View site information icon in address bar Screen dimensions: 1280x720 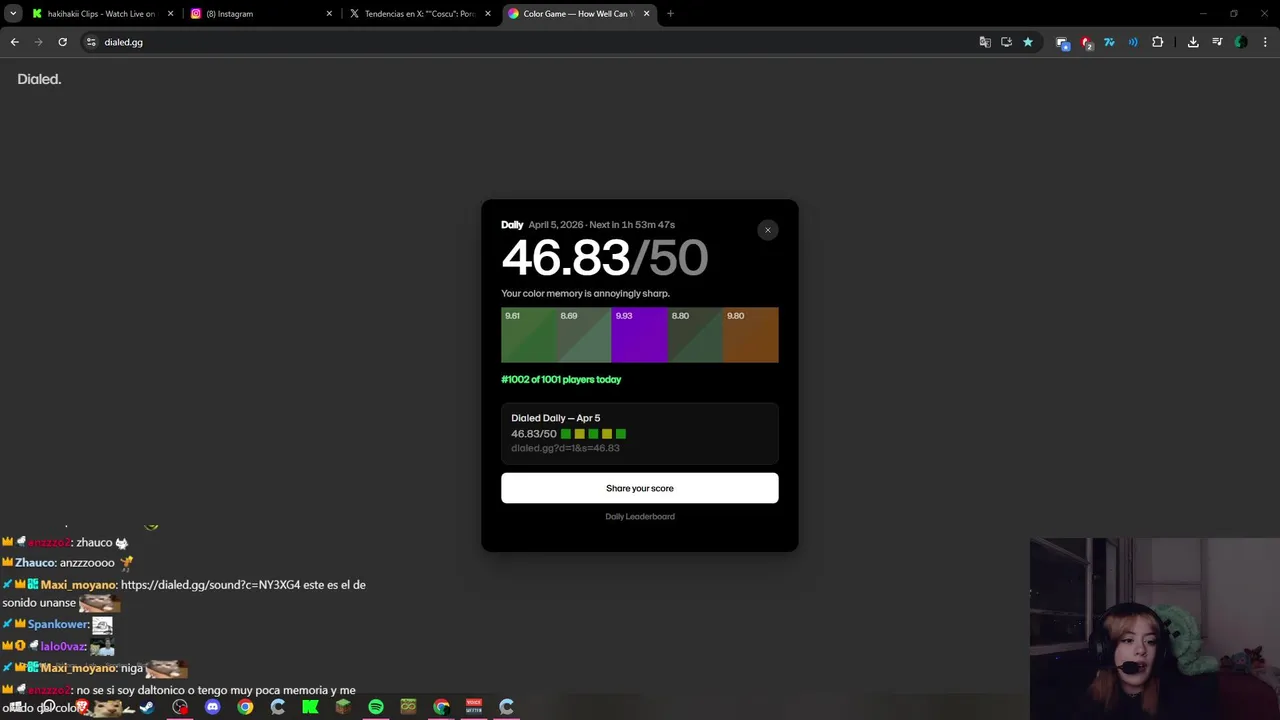[91, 42]
